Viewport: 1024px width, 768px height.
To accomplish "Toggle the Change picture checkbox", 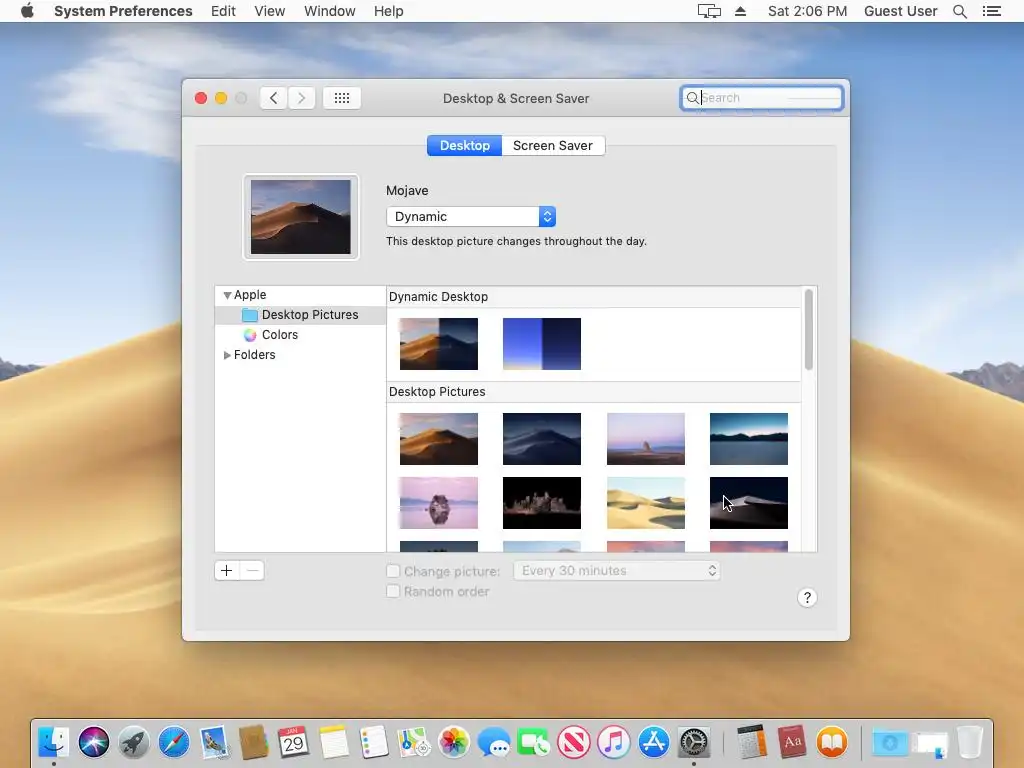I will click(393, 571).
